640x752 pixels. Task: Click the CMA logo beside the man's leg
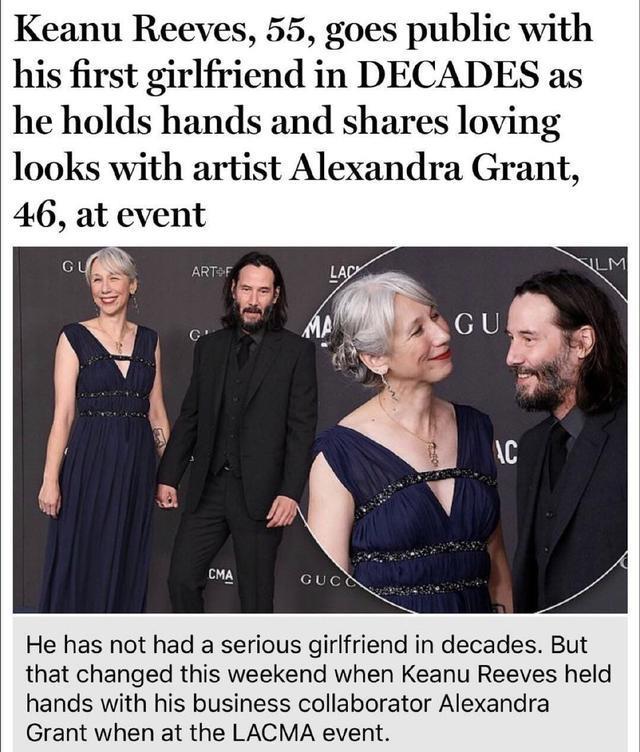click(221, 575)
